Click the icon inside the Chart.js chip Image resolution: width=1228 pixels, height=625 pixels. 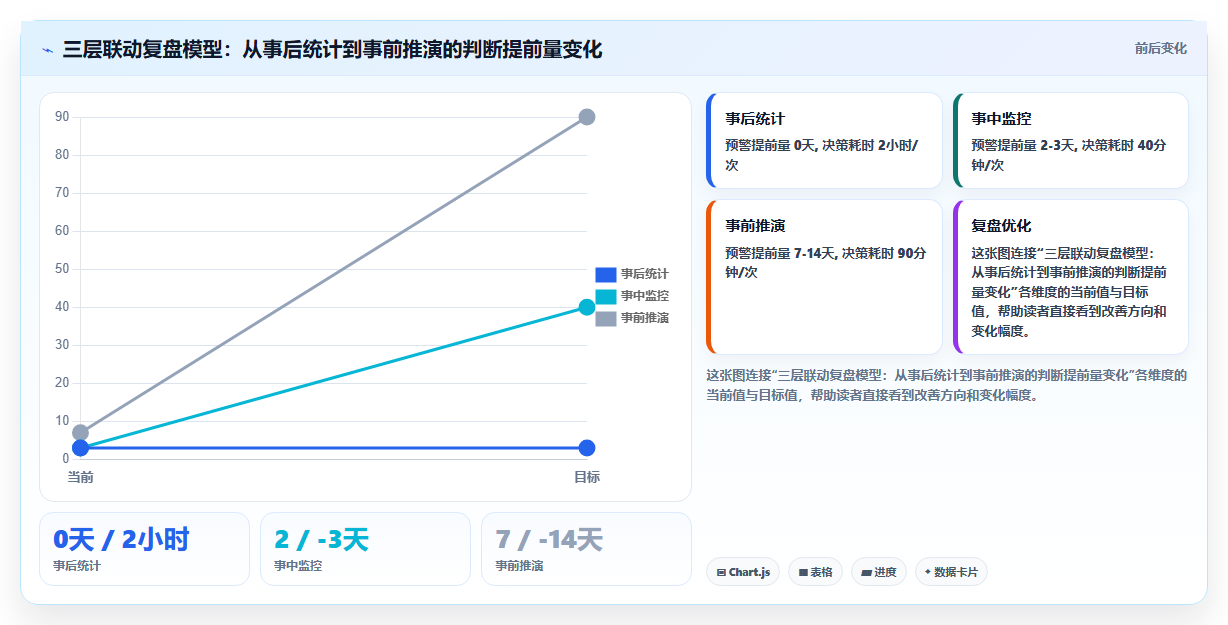(x=721, y=573)
